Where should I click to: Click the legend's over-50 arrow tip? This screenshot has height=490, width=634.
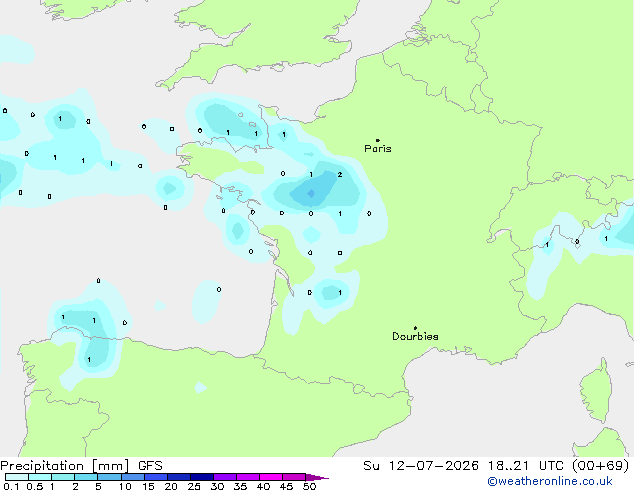317,477
